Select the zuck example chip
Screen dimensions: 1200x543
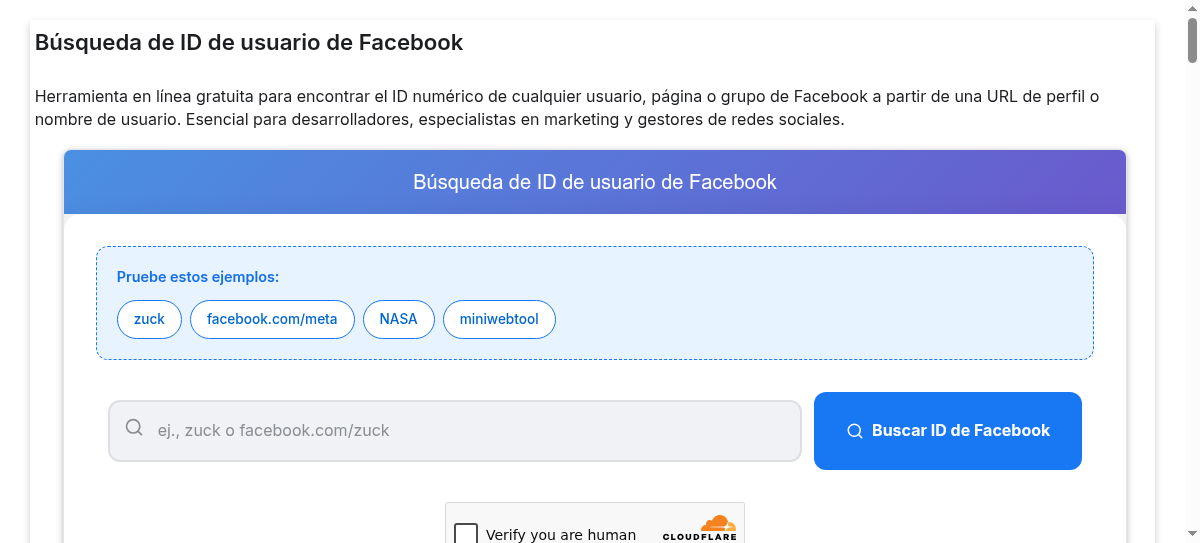pyautogui.click(x=149, y=319)
